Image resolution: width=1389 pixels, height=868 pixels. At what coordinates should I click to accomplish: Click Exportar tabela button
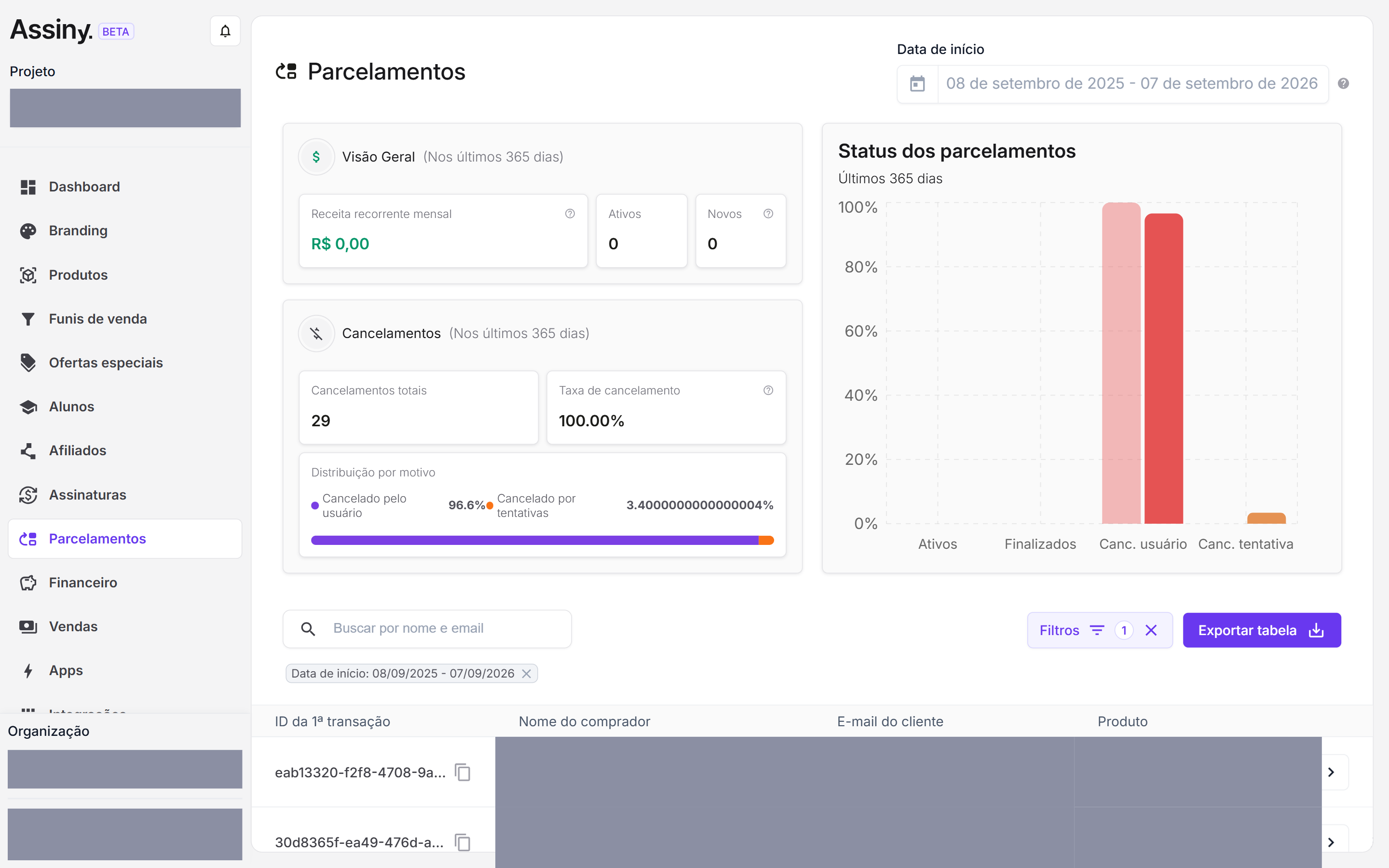(x=1262, y=630)
